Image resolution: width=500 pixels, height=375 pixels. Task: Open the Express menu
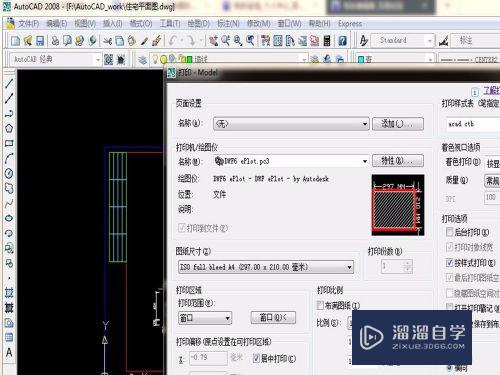[350, 24]
